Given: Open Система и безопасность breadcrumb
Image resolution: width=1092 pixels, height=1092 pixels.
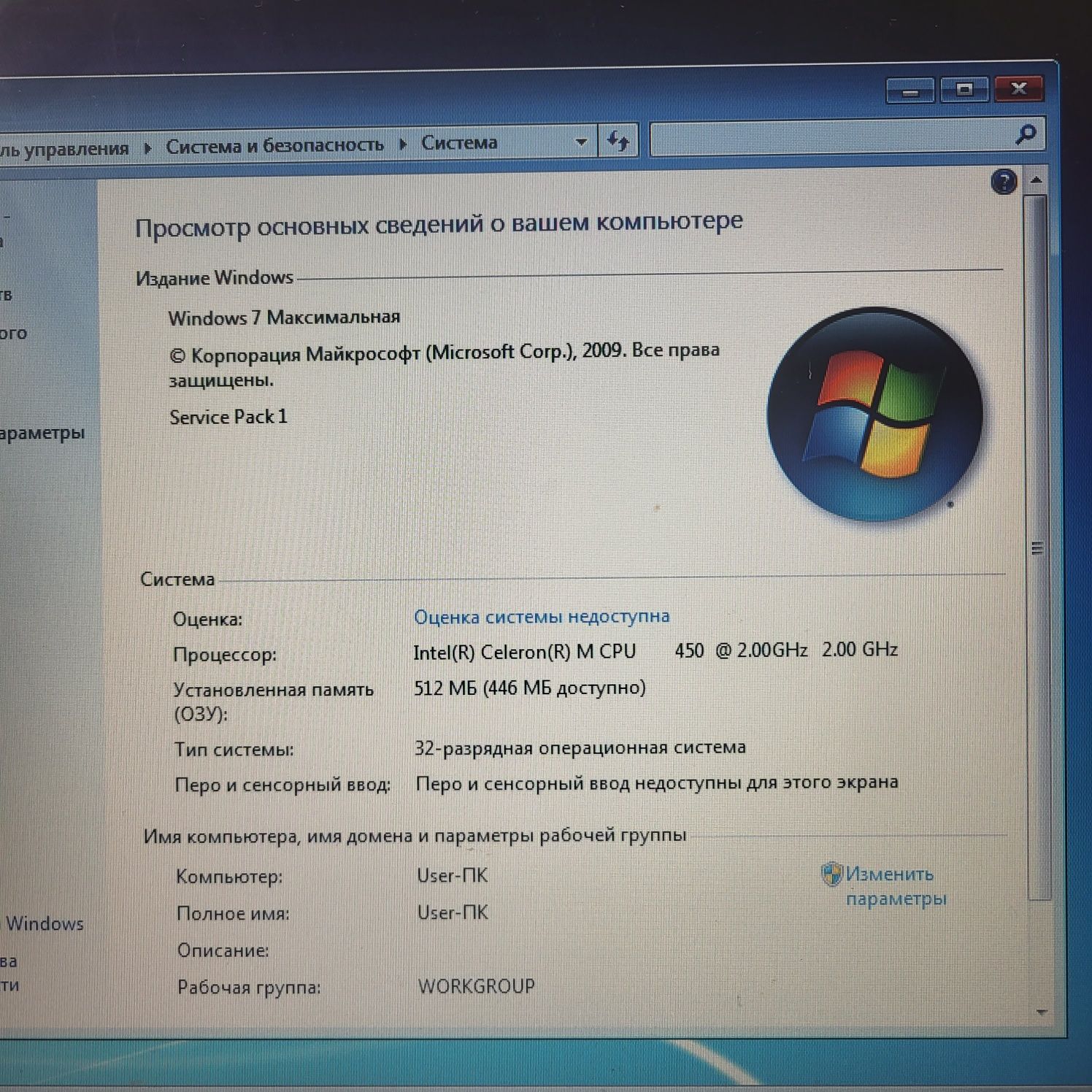Looking at the screenshot, I should click(x=274, y=146).
